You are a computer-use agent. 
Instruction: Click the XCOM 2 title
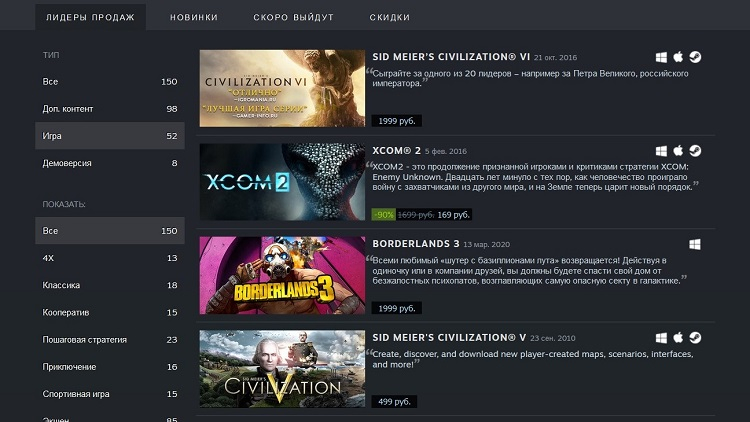coord(397,151)
